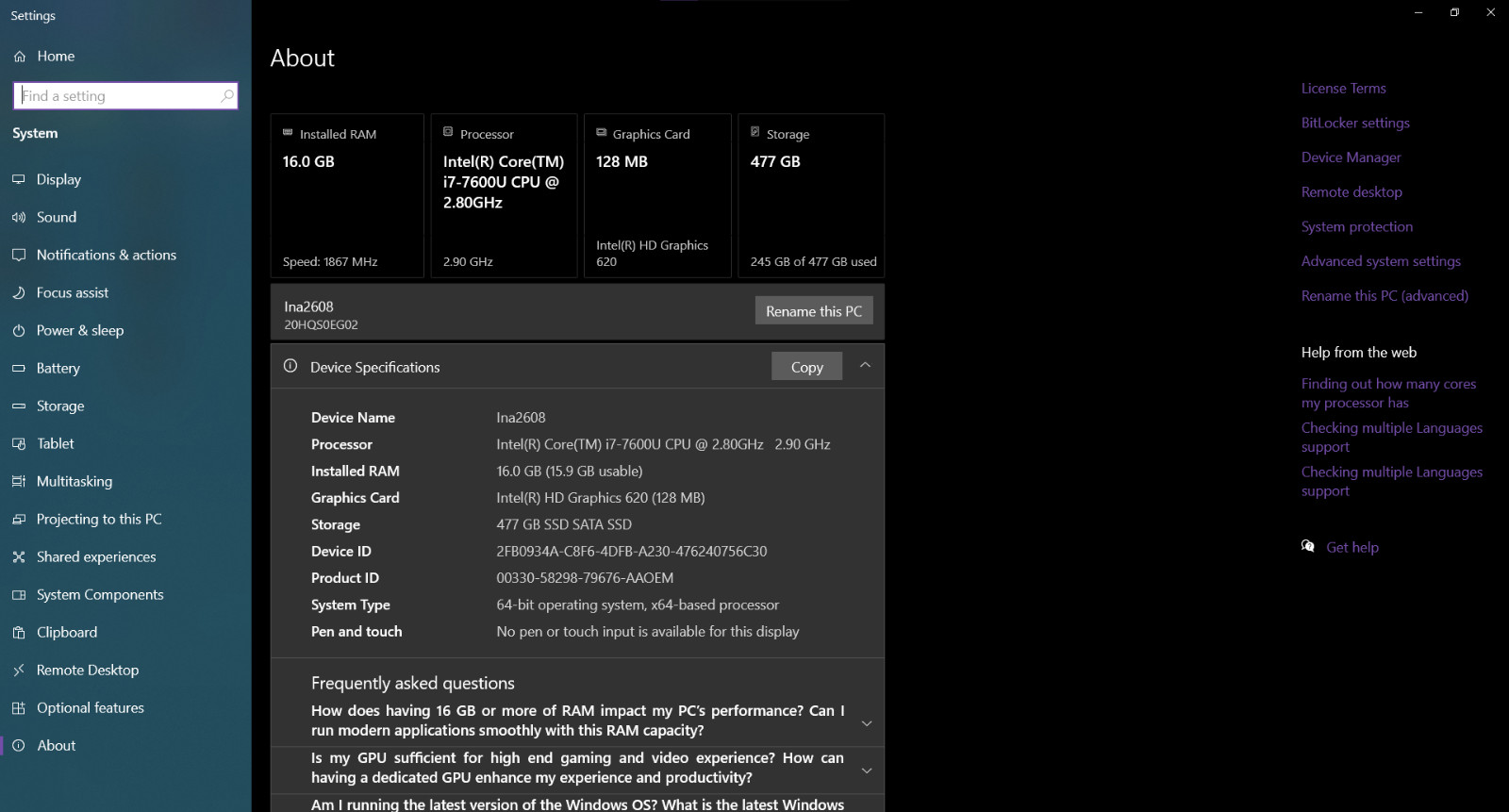Open Device Manager link

point(1351,157)
